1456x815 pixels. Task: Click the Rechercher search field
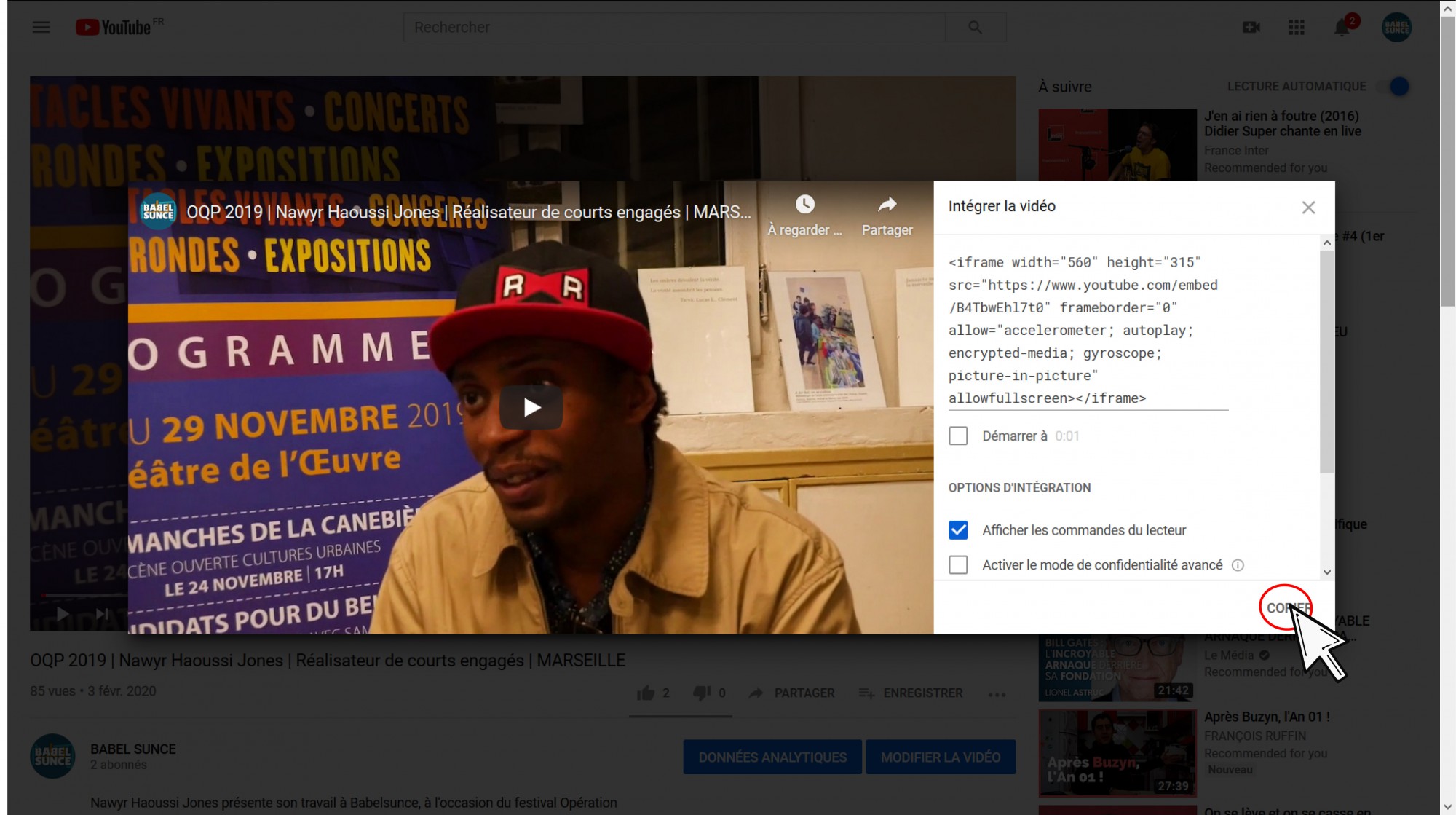[x=674, y=28]
